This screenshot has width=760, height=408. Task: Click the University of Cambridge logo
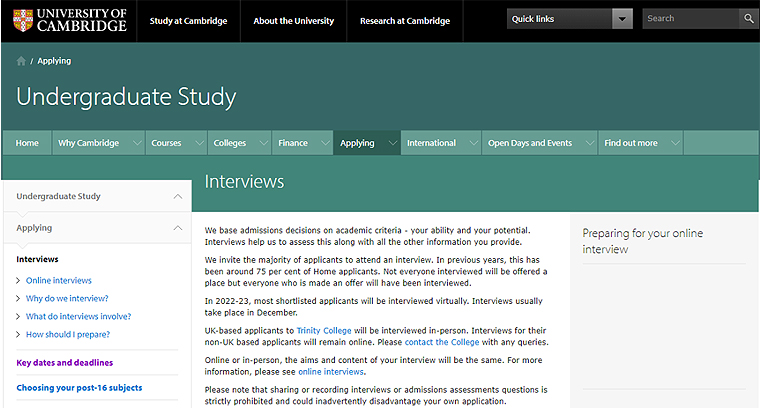tap(69, 20)
